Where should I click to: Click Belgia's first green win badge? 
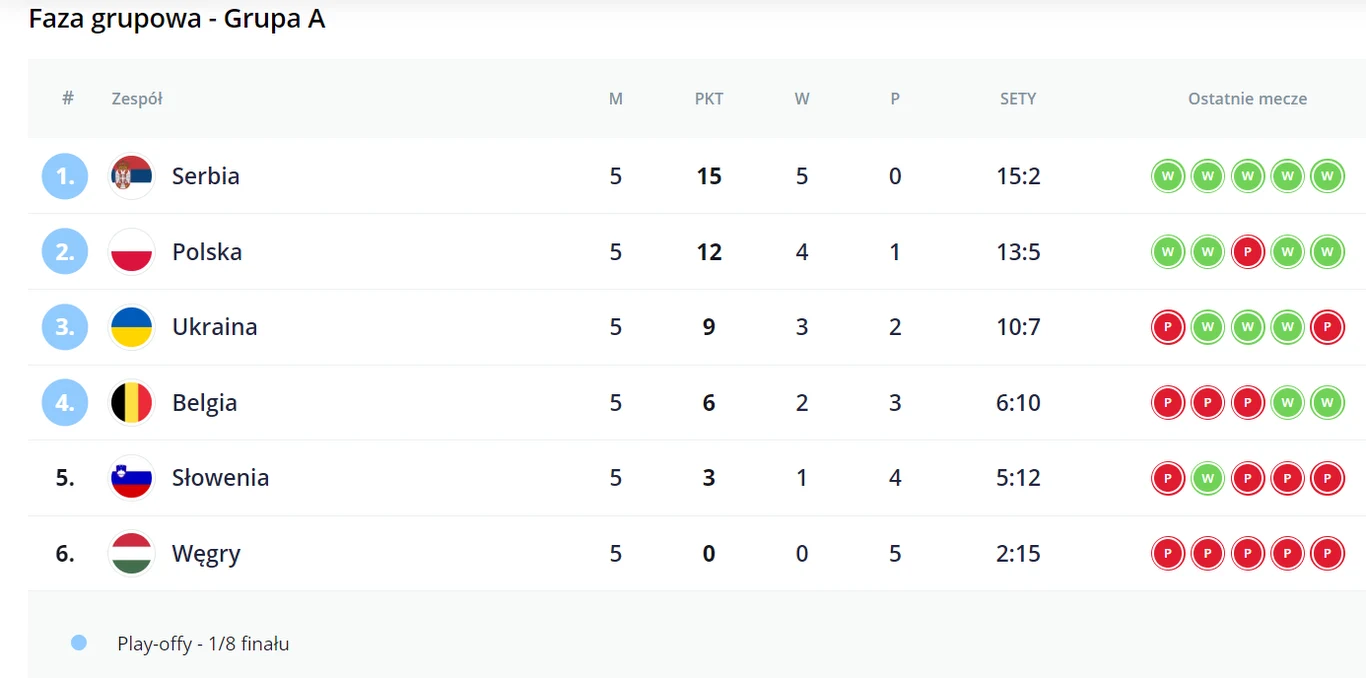tap(1287, 403)
